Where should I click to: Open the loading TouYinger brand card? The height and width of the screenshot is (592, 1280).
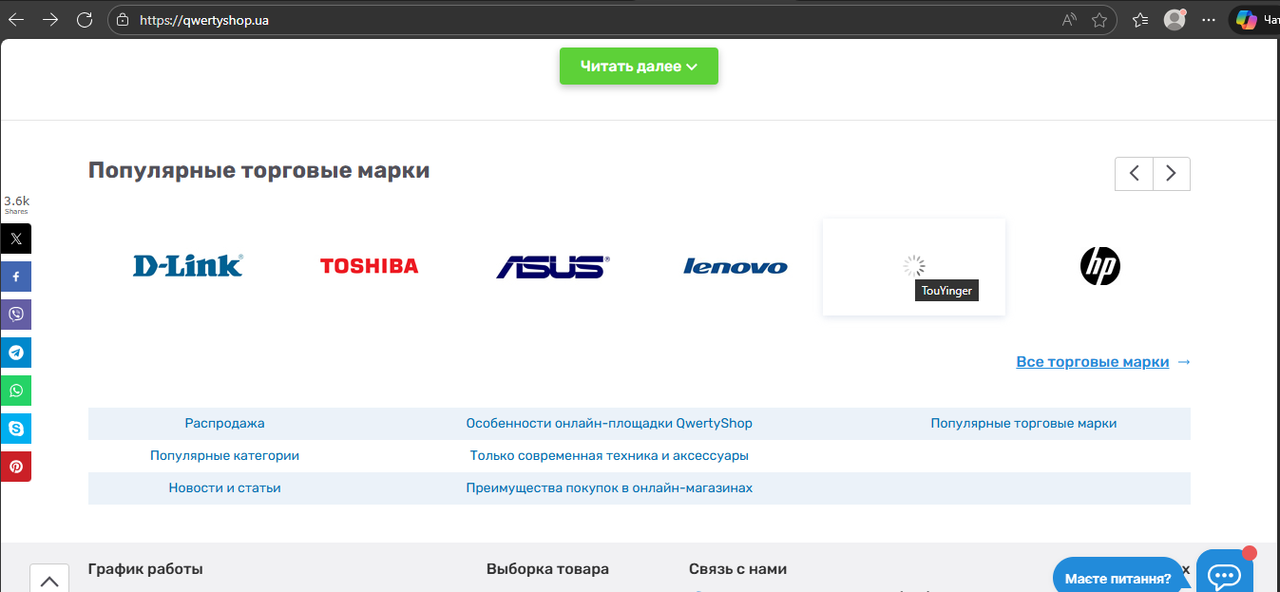click(914, 267)
